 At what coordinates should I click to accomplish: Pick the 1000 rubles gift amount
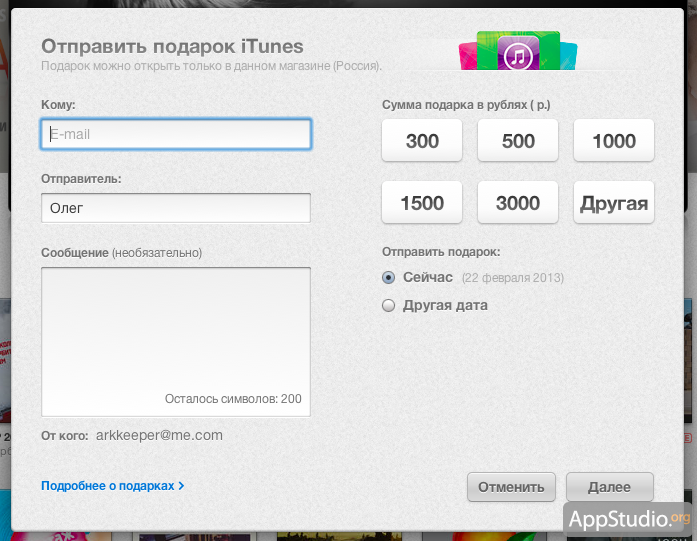coord(613,141)
